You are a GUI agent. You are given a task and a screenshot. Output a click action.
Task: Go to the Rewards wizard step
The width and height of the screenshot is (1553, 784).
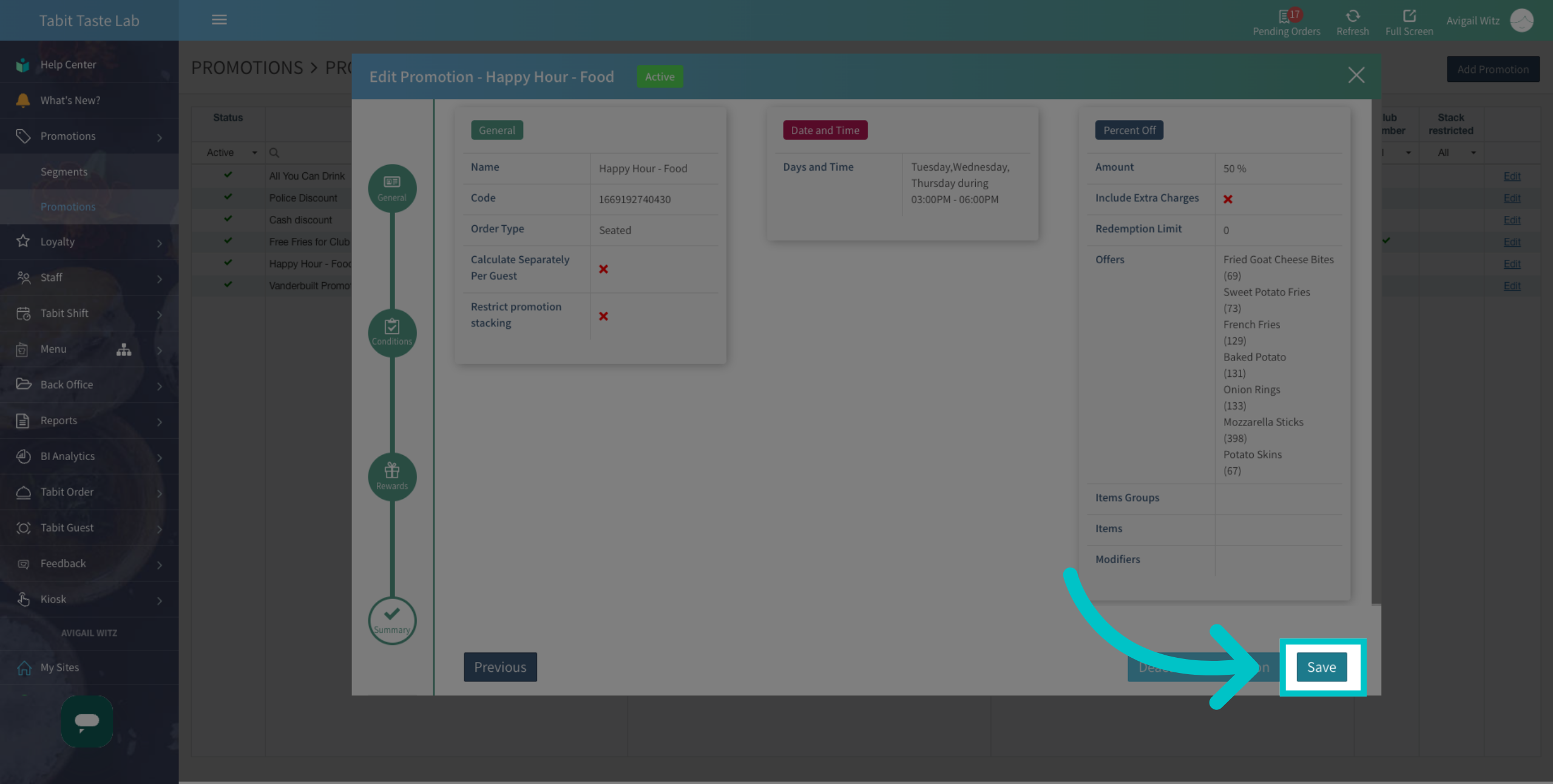(392, 477)
